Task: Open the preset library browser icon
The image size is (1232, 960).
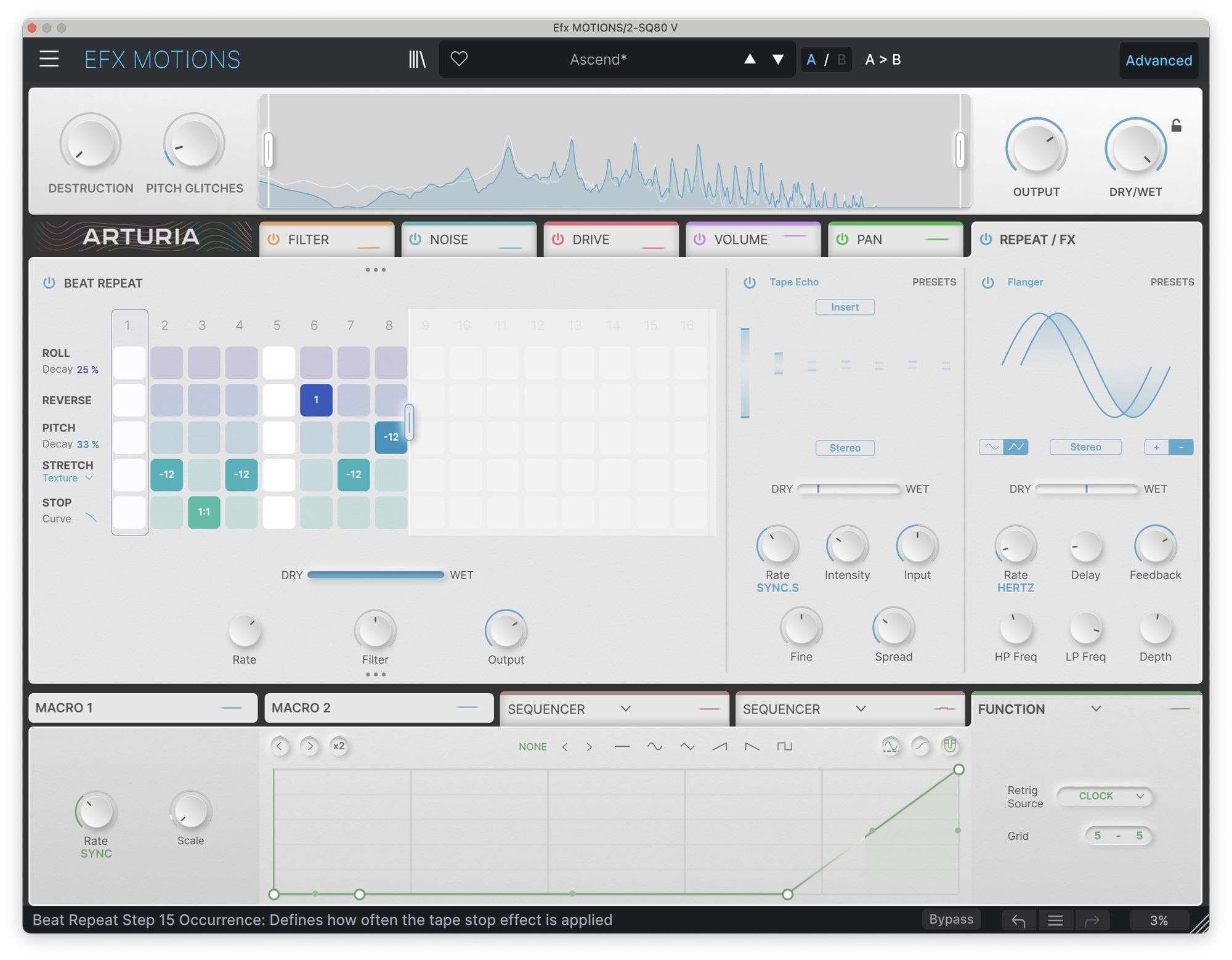Action: [x=417, y=59]
